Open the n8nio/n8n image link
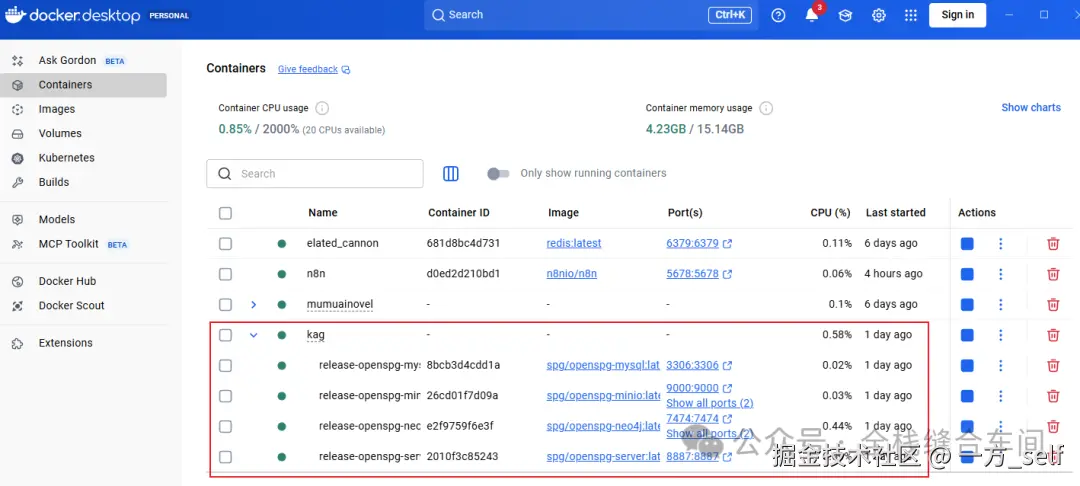Viewport: 1080px width, 486px height. pyautogui.click(x=572, y=273)
